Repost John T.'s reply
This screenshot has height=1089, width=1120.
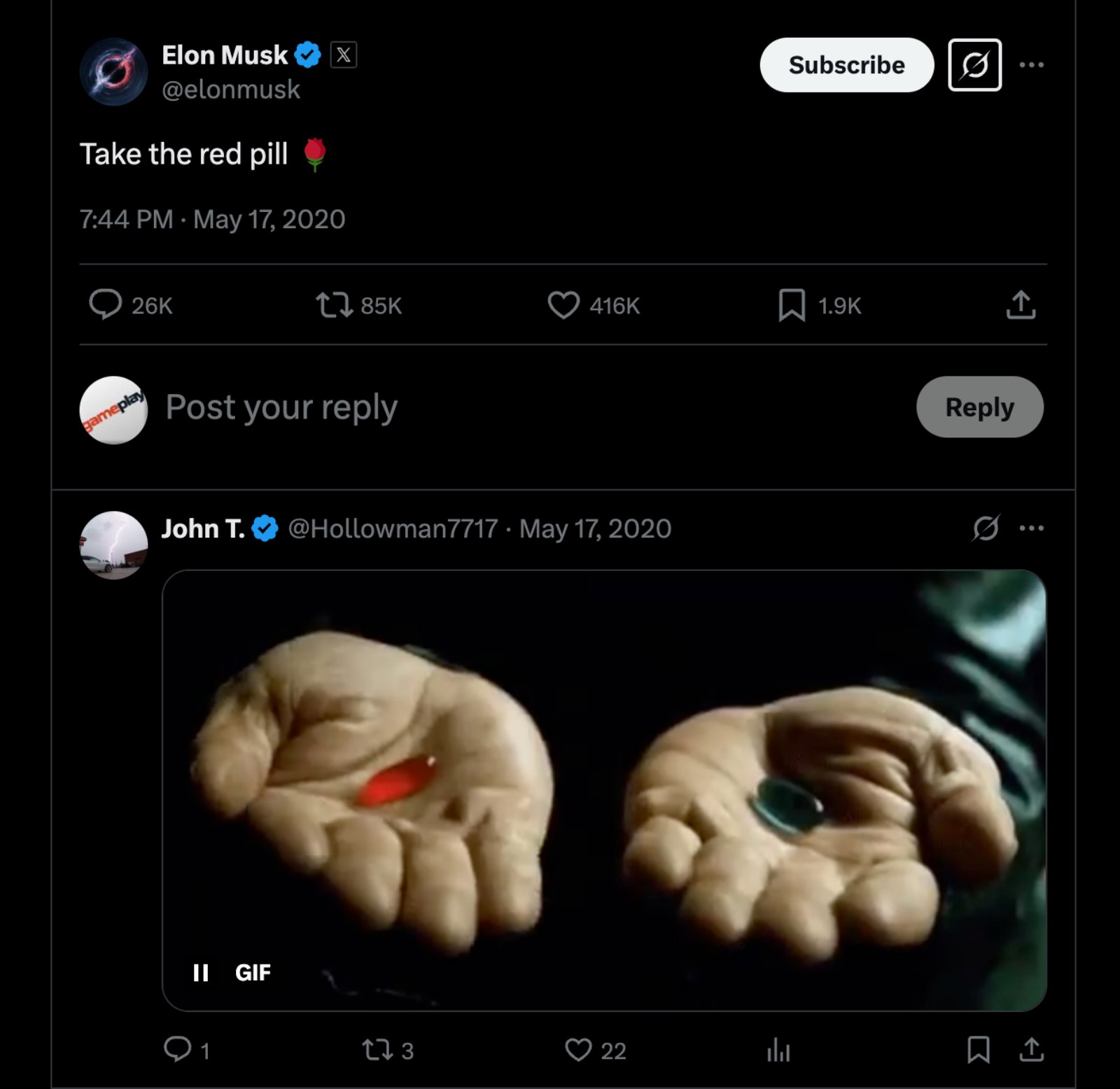pyautogui.click(x=378, y=1049)
